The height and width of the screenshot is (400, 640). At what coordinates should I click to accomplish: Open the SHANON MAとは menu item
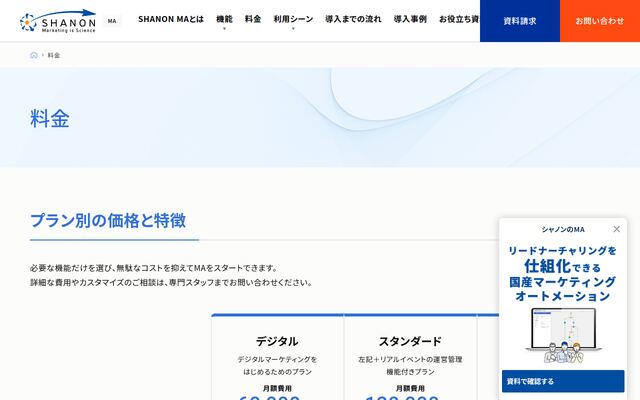[x=171, y=19]
